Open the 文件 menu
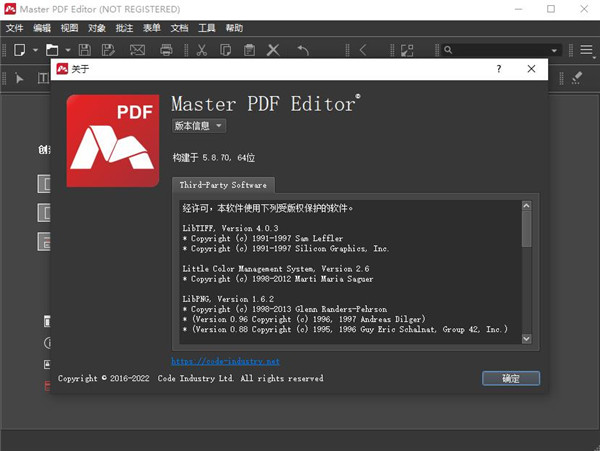 click(15, 29)
